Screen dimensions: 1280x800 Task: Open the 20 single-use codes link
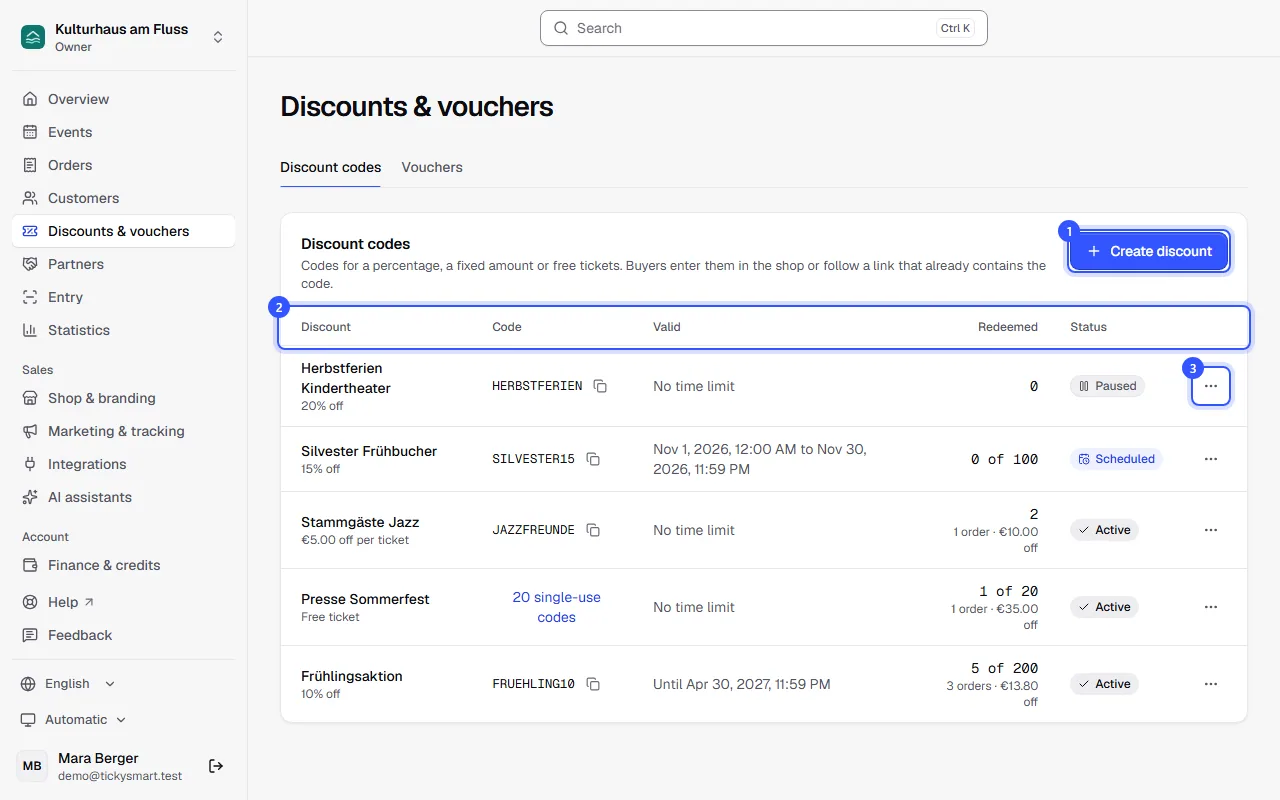point(557,607)
